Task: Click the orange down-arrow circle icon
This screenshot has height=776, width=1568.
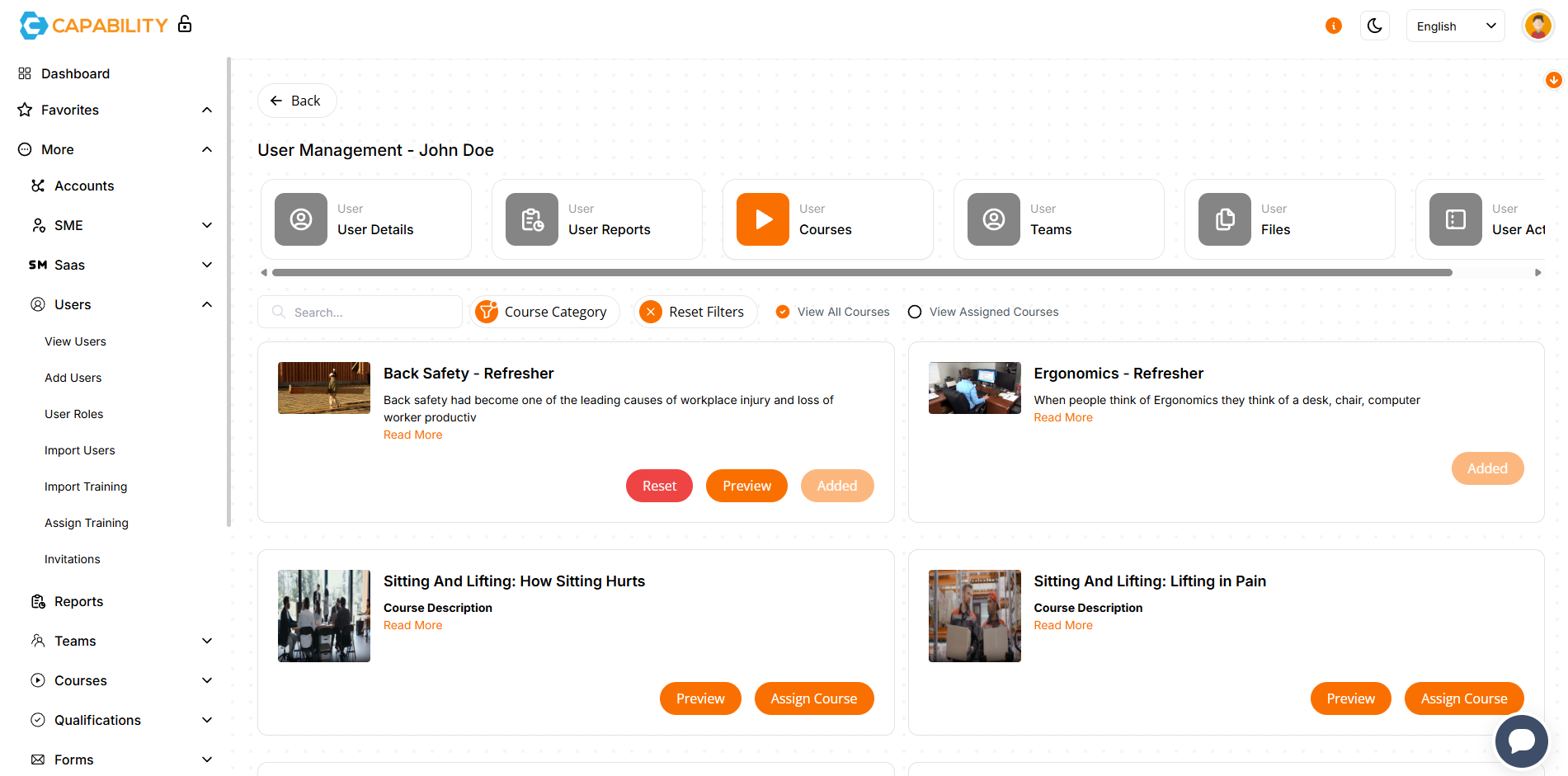Action: pos(1553,80)
